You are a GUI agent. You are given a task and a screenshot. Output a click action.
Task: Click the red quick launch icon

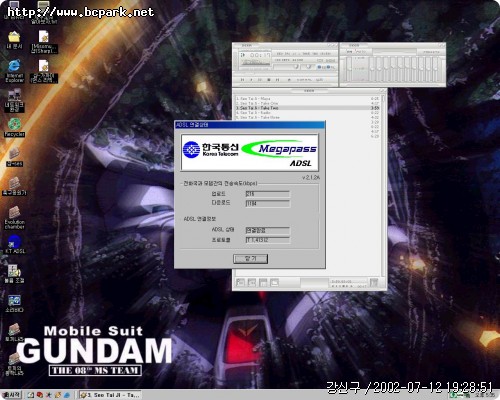(40, 395)
